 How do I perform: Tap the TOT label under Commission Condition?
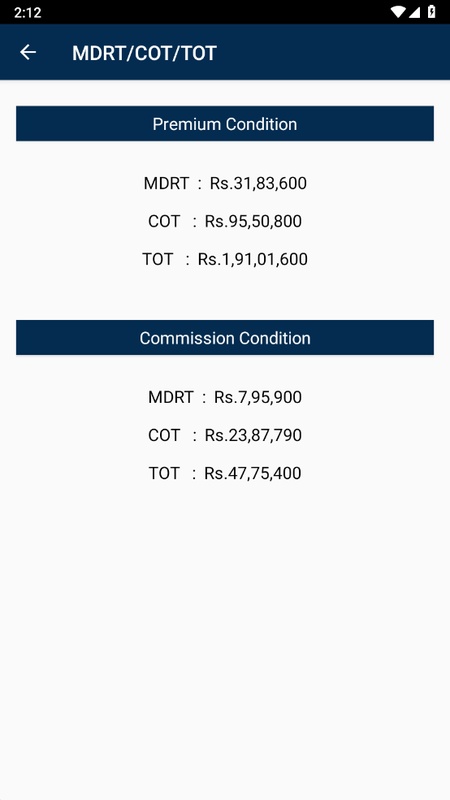[164, 473]
